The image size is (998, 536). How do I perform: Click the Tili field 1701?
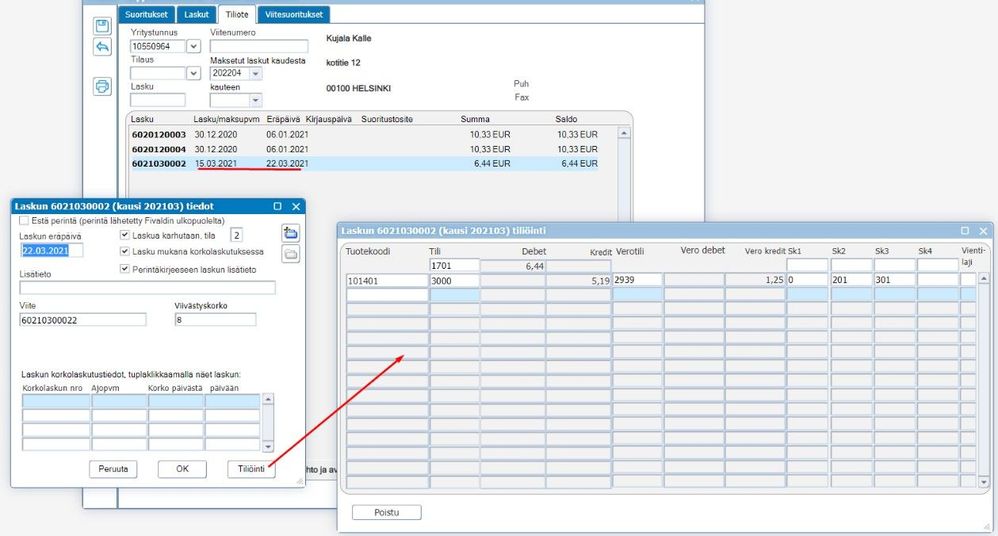point(454,265)
